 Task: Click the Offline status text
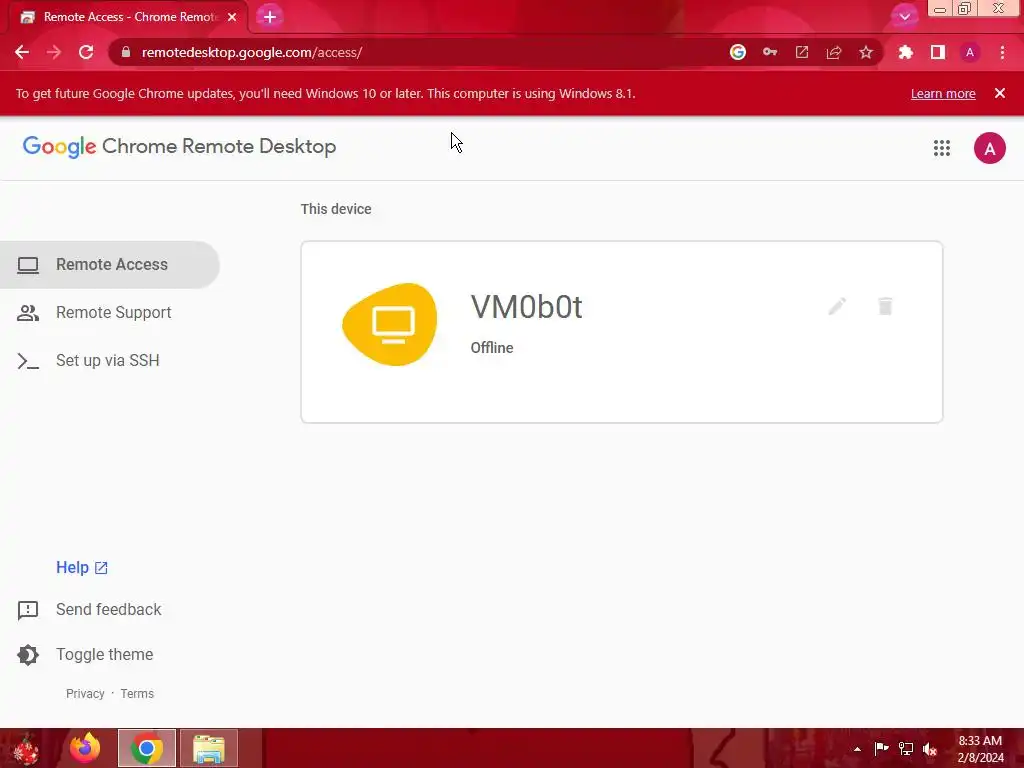492,348
